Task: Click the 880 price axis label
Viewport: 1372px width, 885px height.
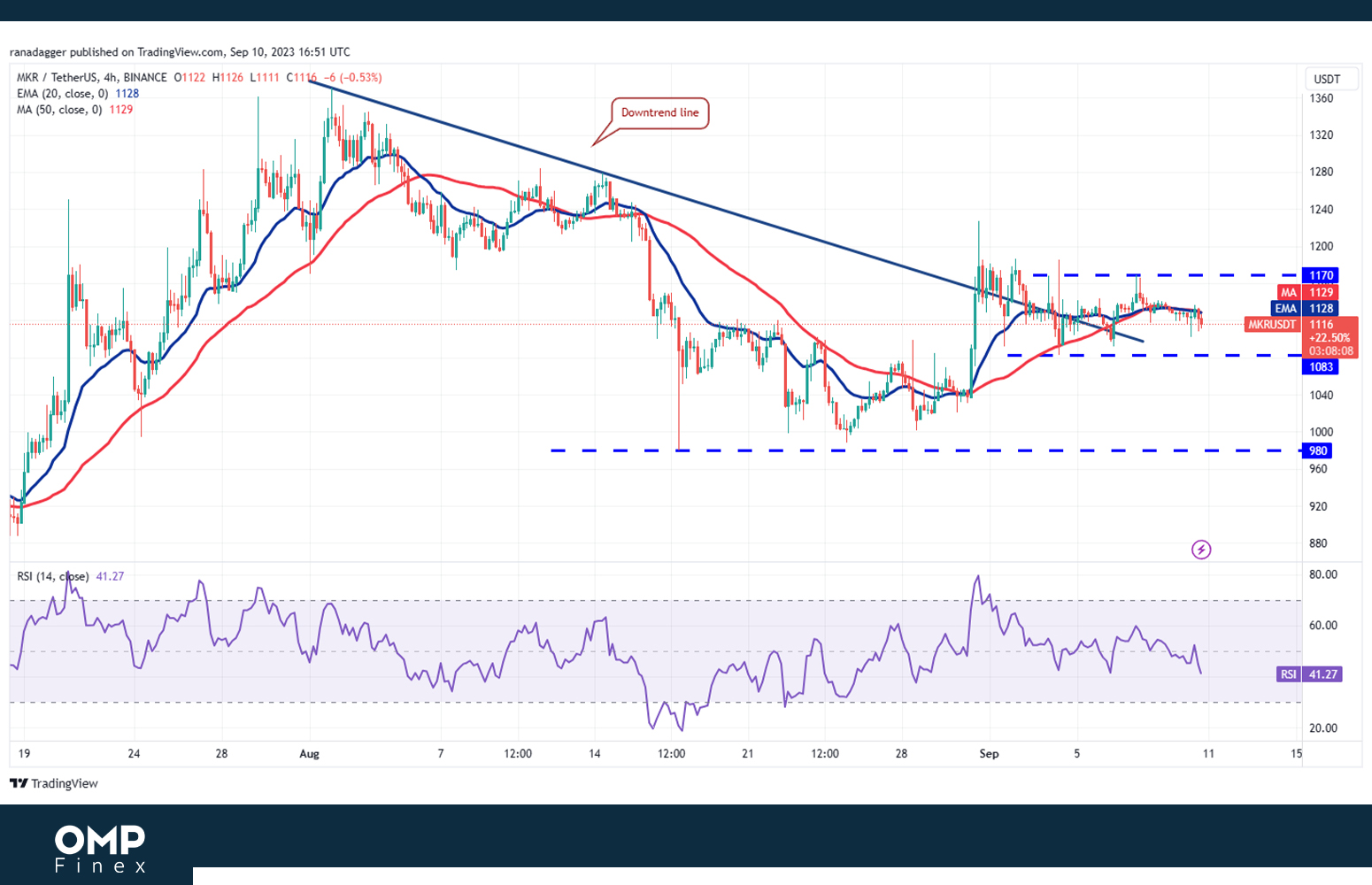Action: point(1319,543)
